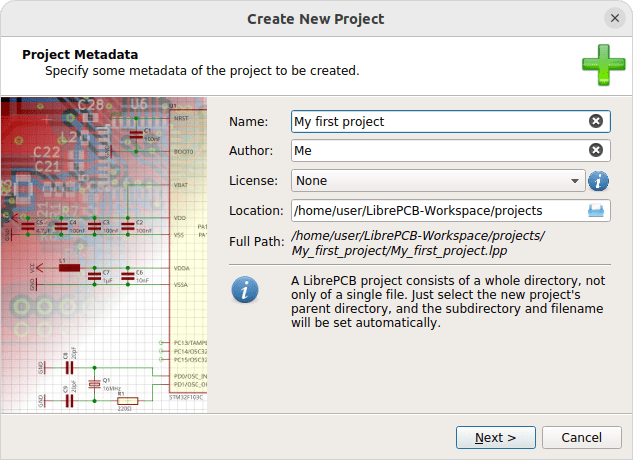Open the License dropdown showing None
Image resolution: width=633 pixels, height=460 pixels.
[438, 181]
